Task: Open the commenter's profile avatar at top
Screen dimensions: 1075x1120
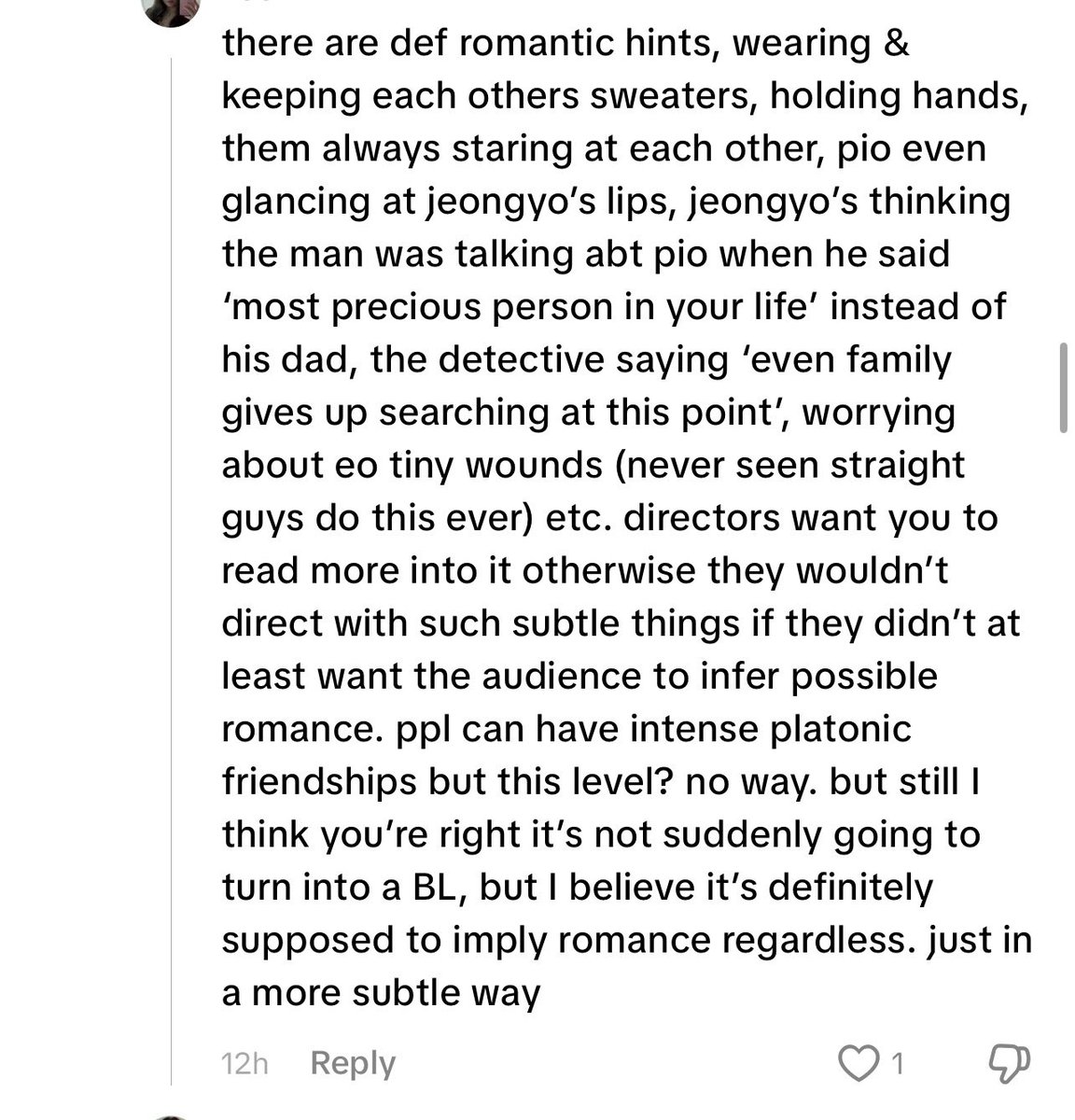Action: (x=170, y=11)
